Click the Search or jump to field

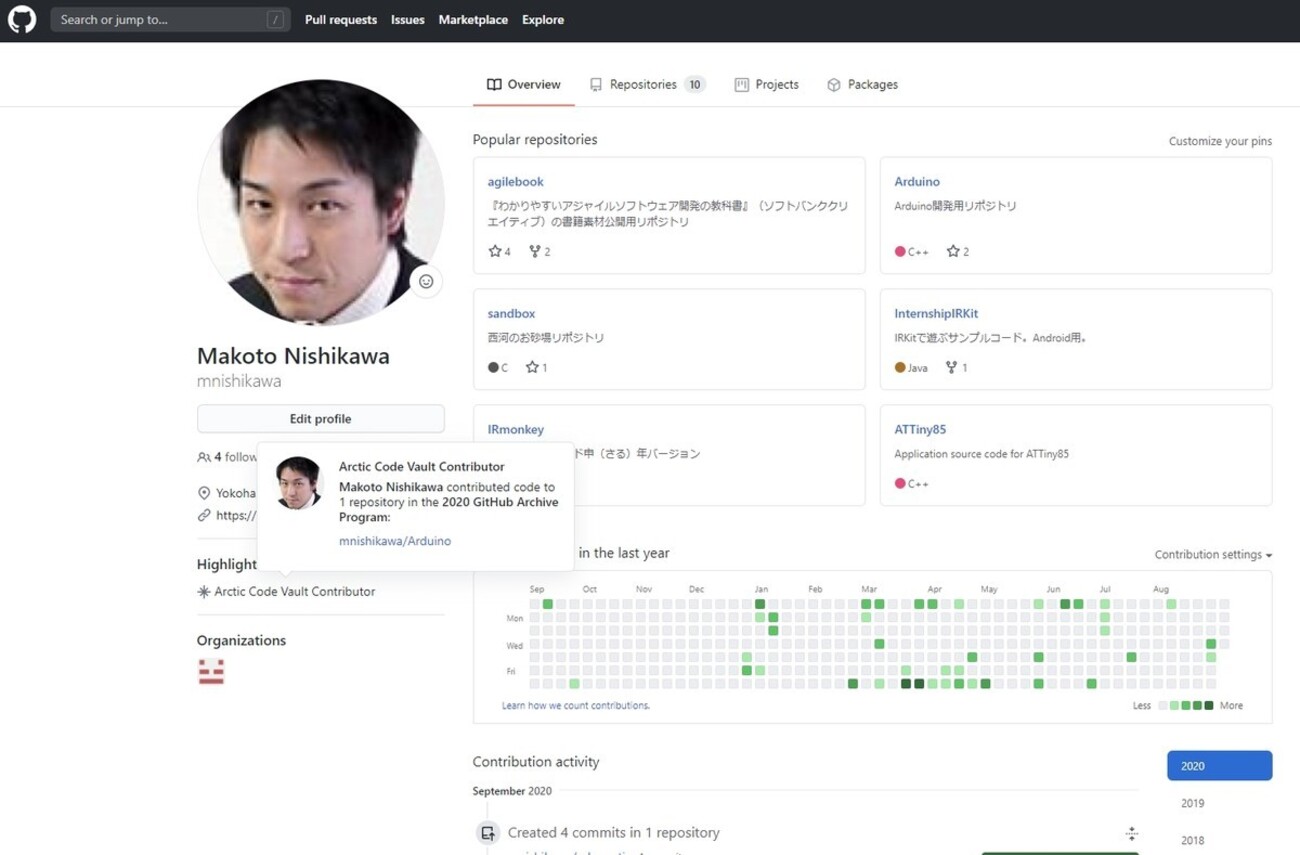(160, 20)
